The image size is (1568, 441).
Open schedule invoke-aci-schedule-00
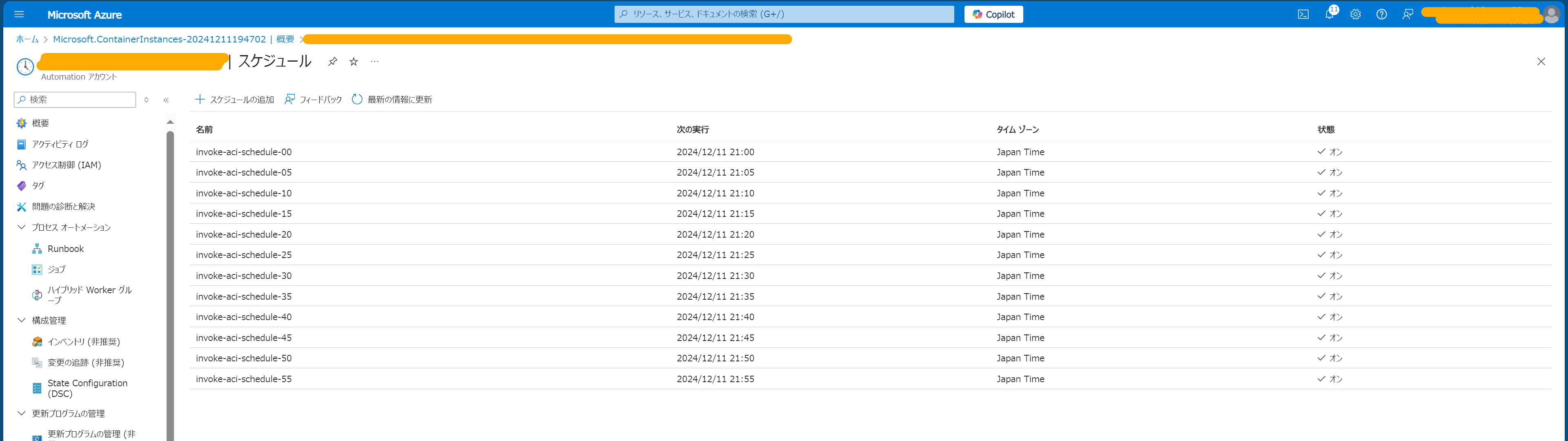pyautogui.click(x=243, y=151)
